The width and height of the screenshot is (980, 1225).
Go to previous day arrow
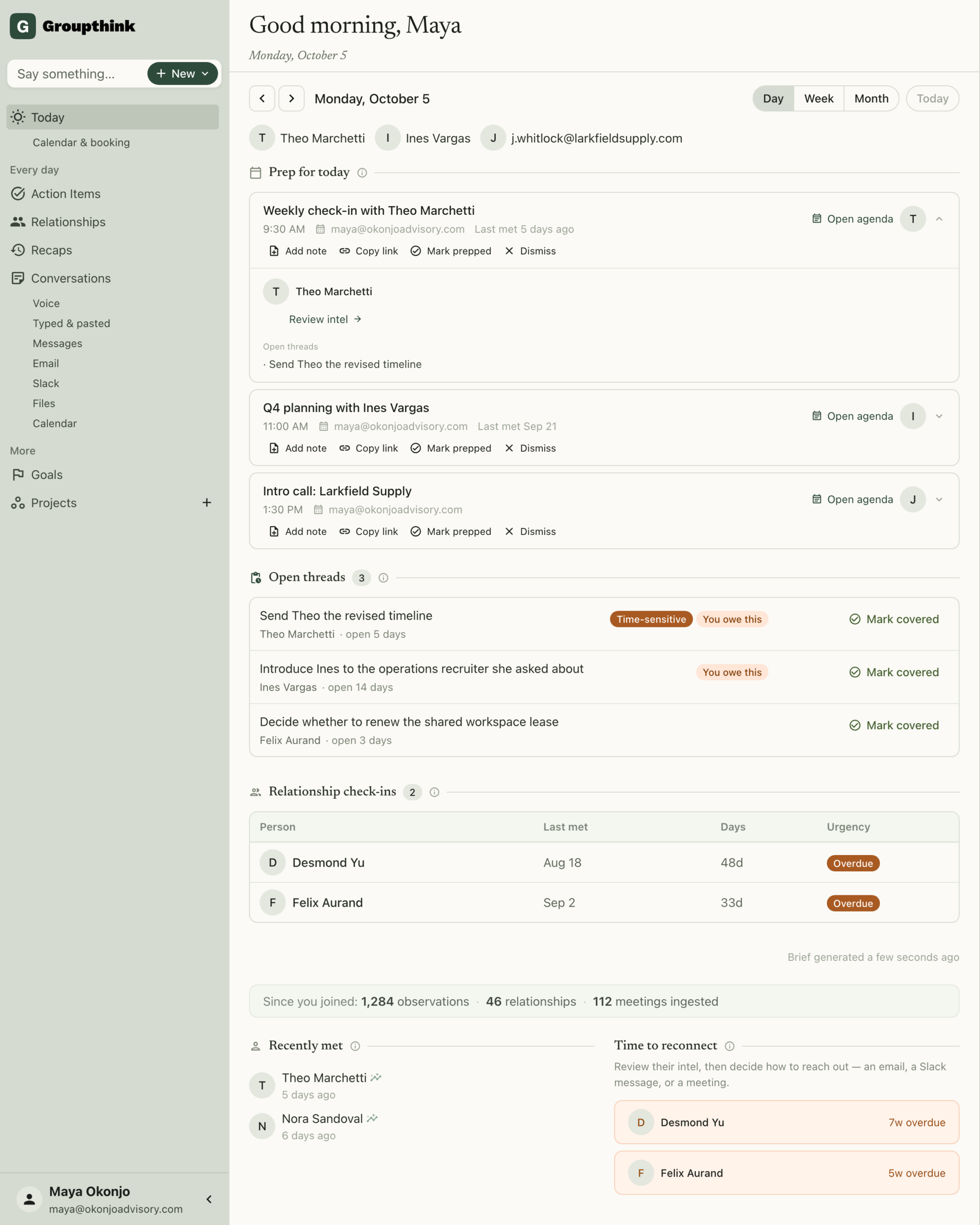pyautogui.click(x=262, y=98)
